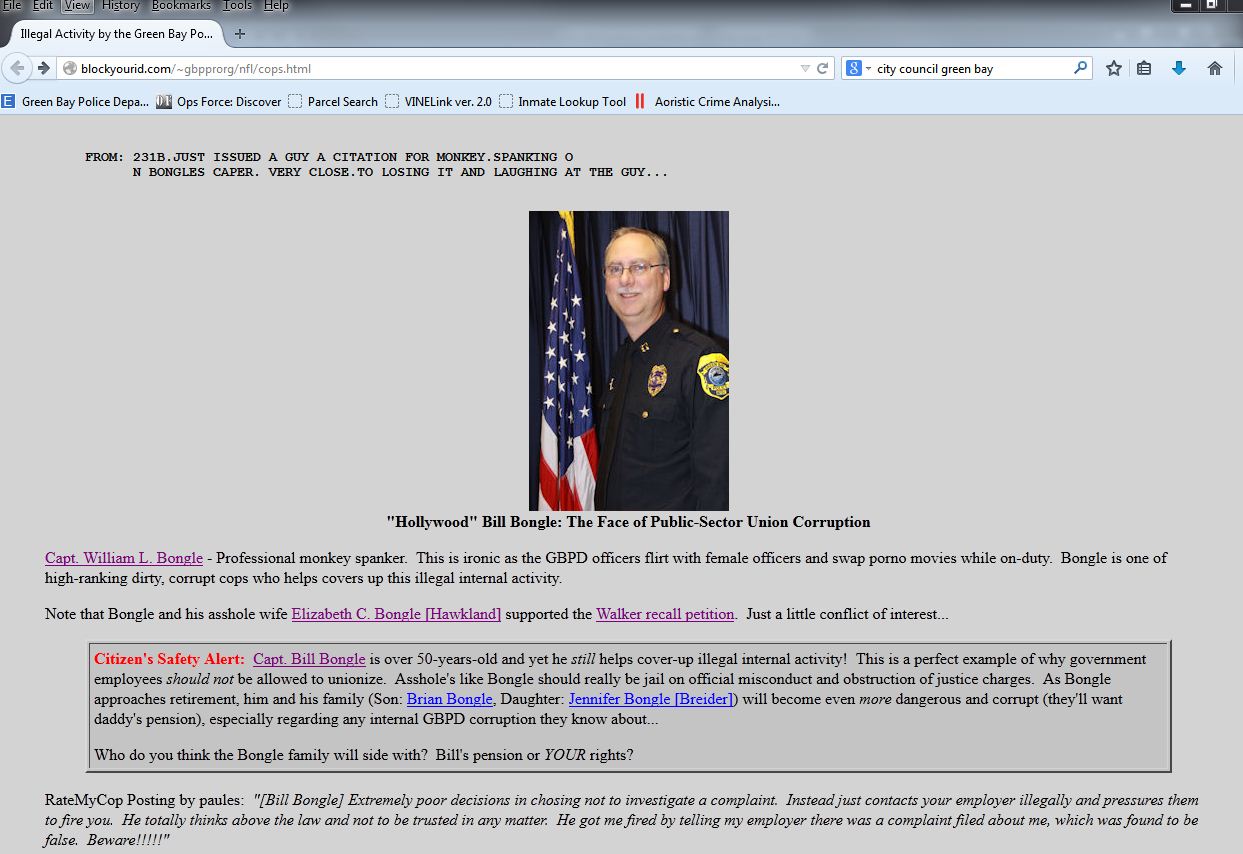Image resolution: width=1243 pixels, height=854 pixels.
Task: Open VINELink ver. 2.0 bookmark
Action: [x=438, y=101]
